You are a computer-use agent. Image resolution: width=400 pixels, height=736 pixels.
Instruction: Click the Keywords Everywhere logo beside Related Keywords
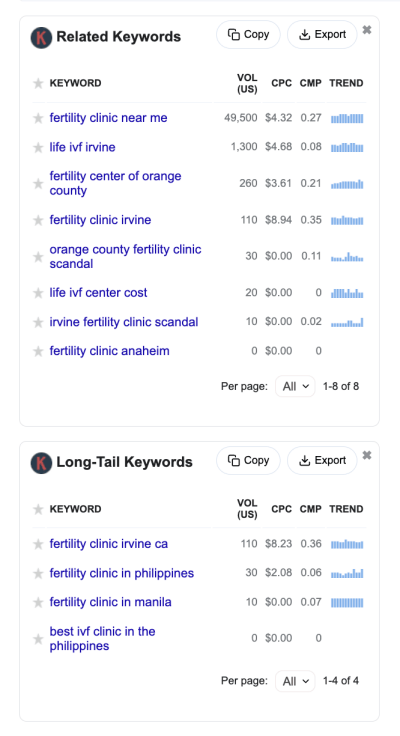(41, 38)
